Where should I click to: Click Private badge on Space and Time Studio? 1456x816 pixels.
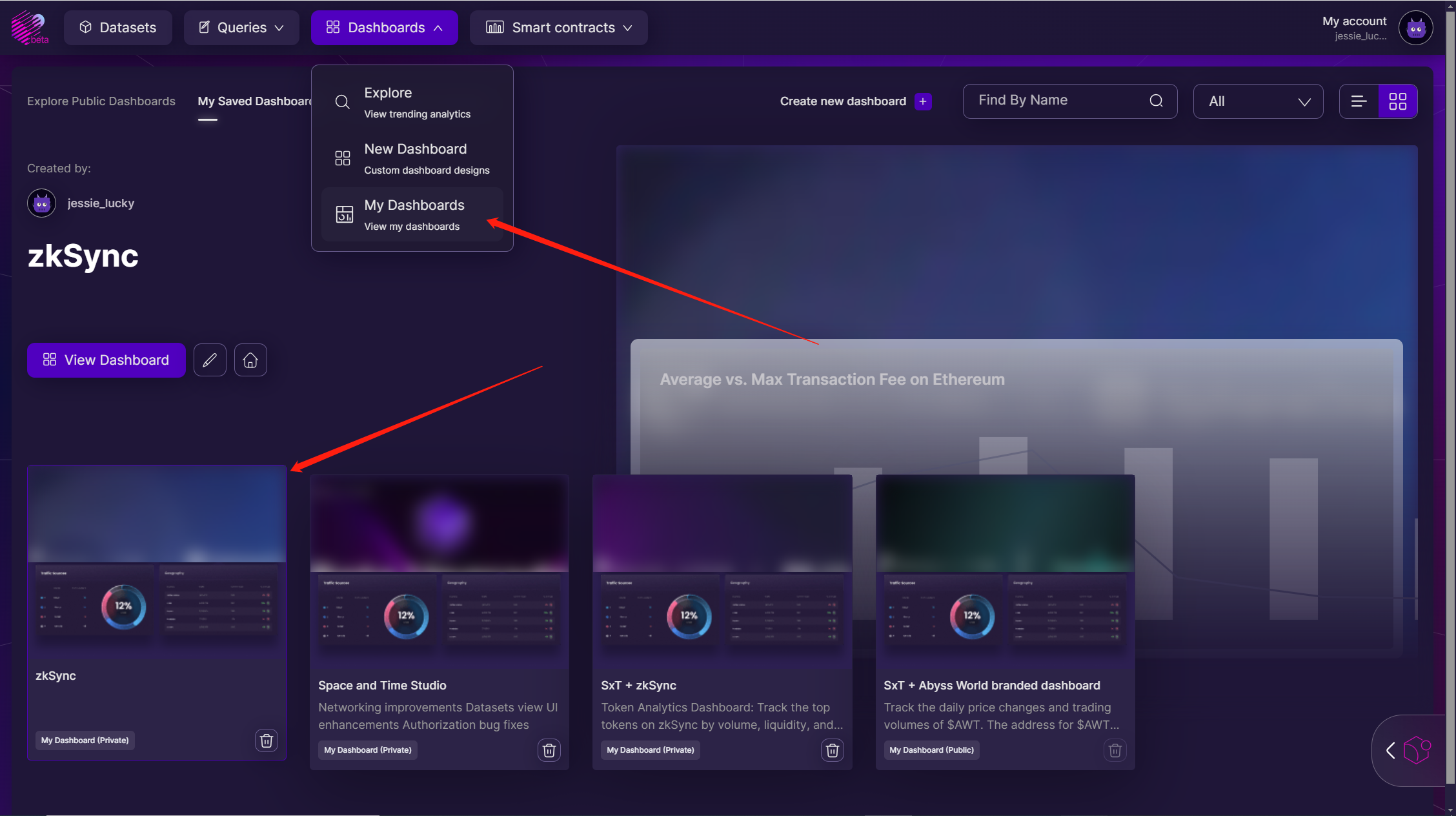368,750
